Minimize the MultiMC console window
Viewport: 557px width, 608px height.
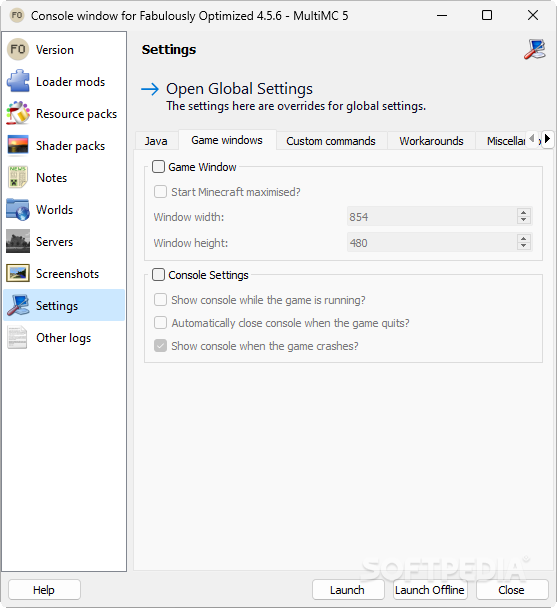point(442,16)
